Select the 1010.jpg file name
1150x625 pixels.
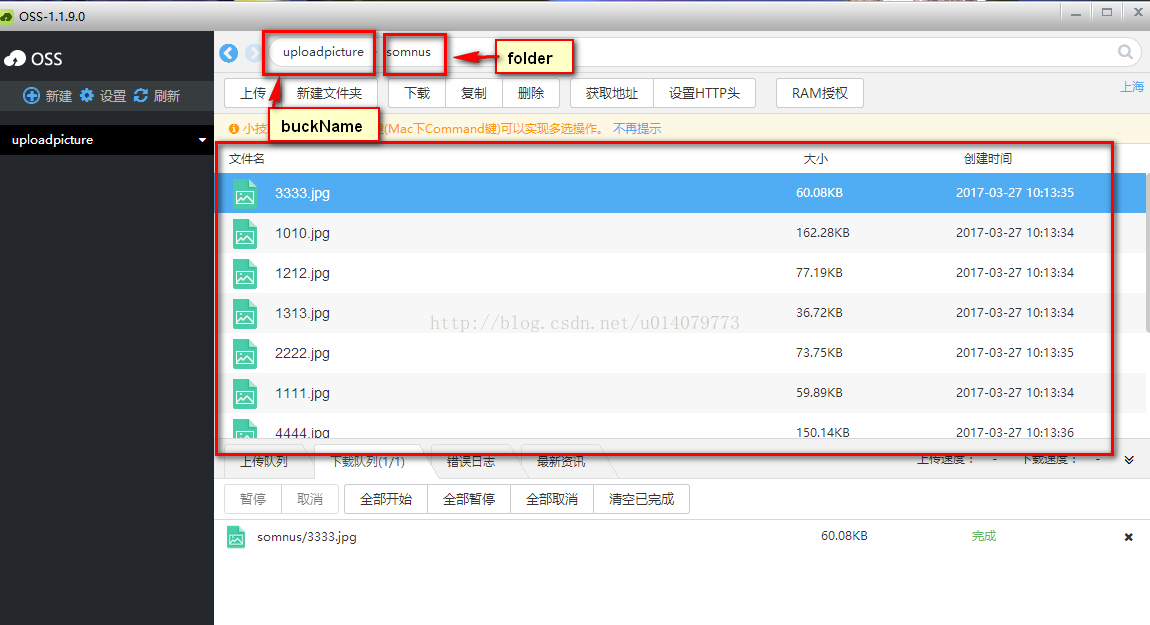(302, 233)
